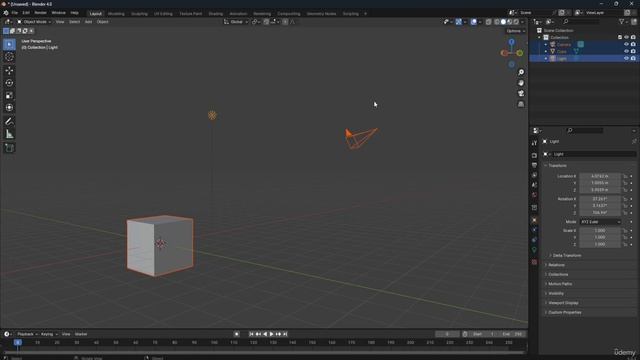The height and width of the screenshot is (360, 640).
Task: Expand the Delta Transform panel
Action: click(x=567, y=256)
